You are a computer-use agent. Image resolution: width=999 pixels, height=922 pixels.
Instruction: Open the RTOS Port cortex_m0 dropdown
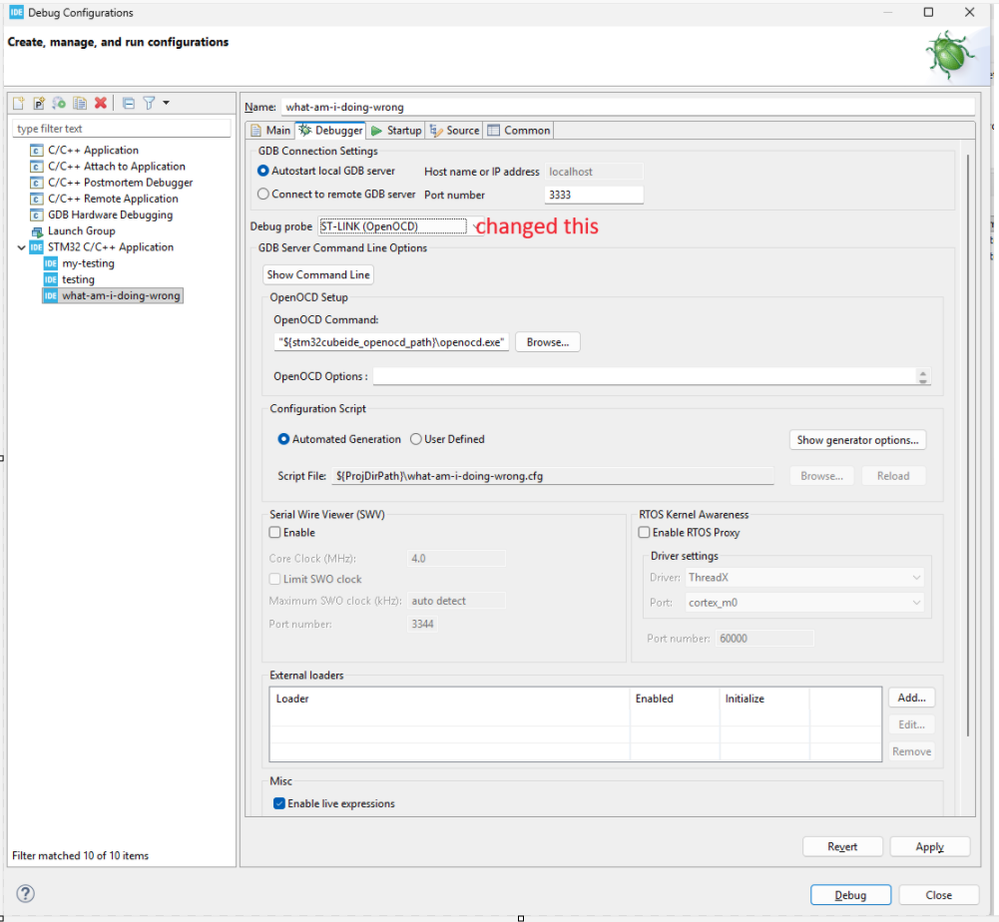[805, 602]
